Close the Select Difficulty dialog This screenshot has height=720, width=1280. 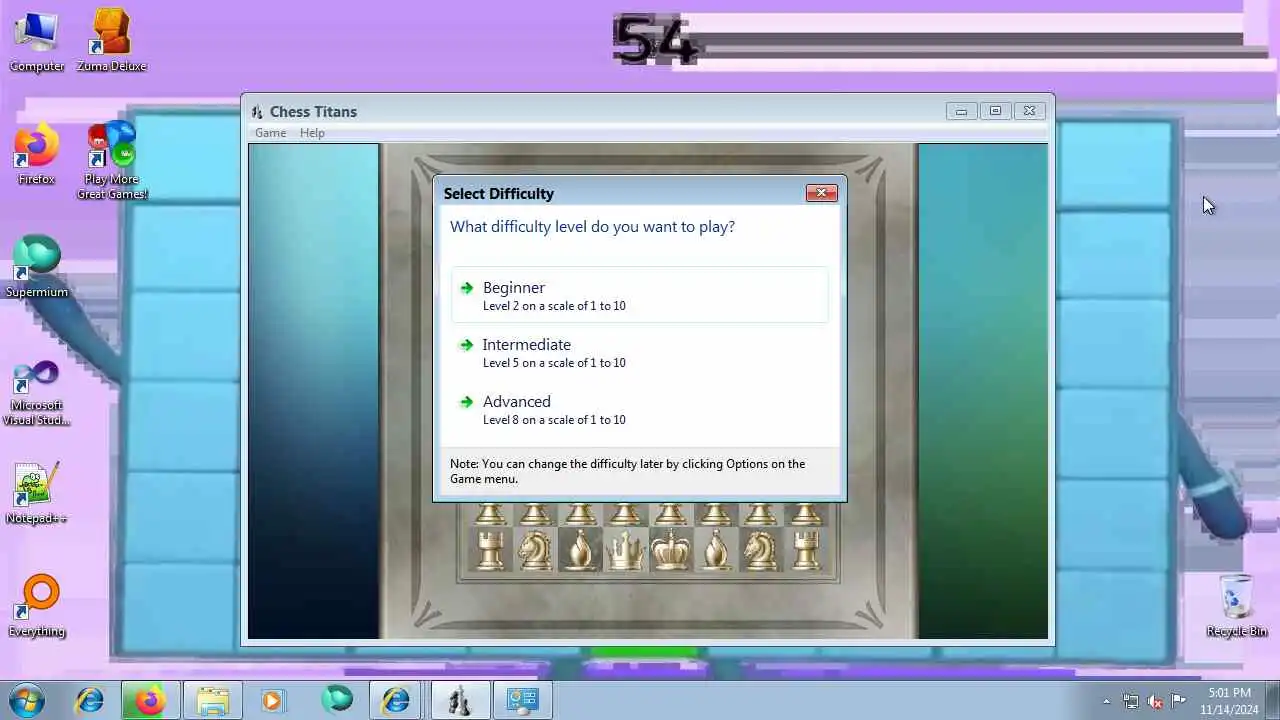821,193
